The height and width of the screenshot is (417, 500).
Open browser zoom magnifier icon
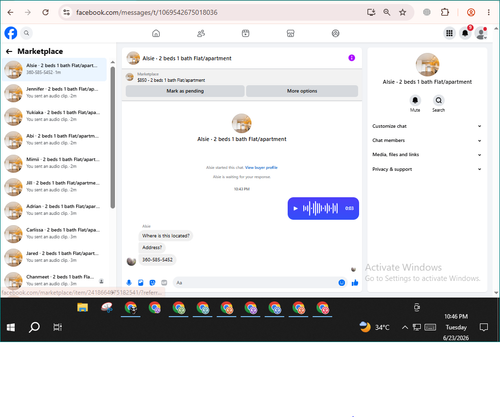(x=387, y=12)
